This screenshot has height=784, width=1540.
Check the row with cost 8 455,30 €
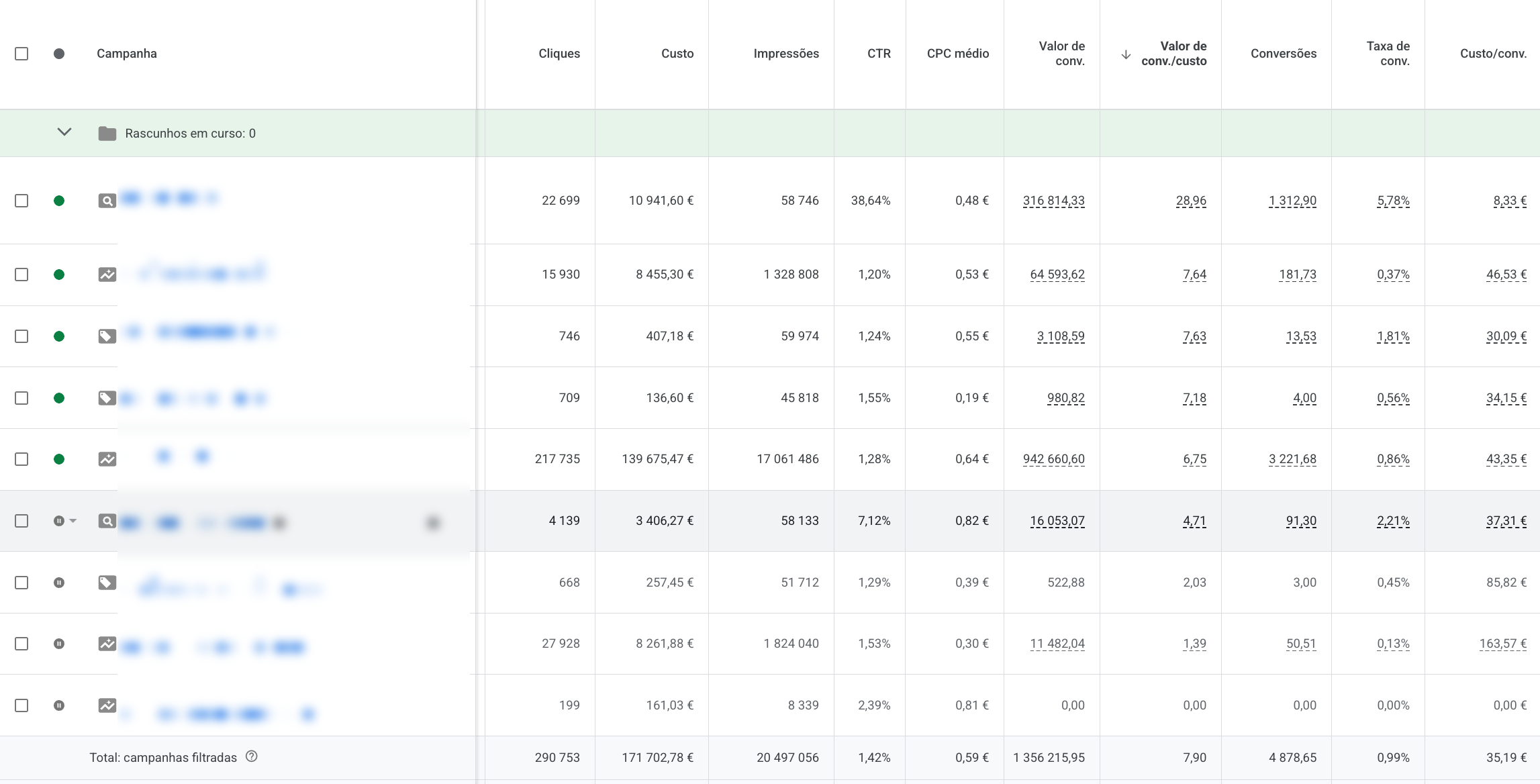pos(21,275)
